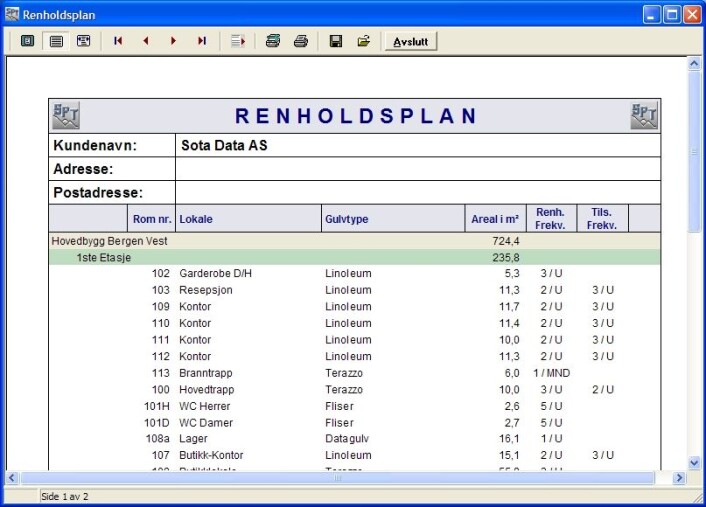Click room number 110
This screenshot has height=507, width=706.
pyautogui.click(x=161, y=323)
